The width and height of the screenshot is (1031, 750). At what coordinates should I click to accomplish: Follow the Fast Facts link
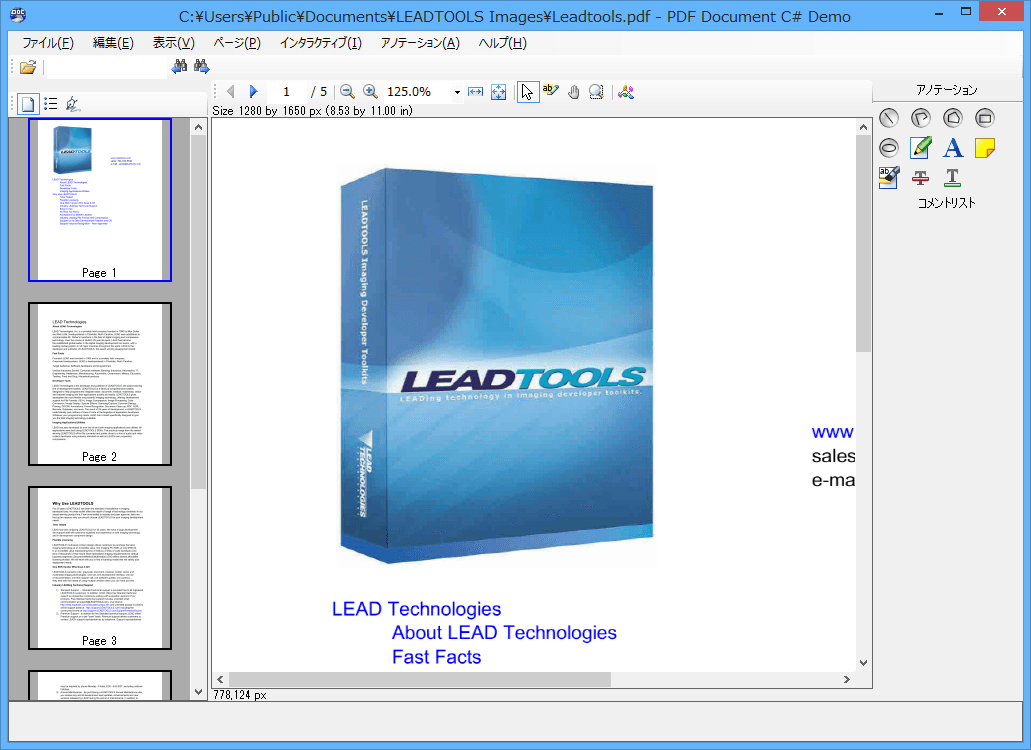tap(437, 657)
